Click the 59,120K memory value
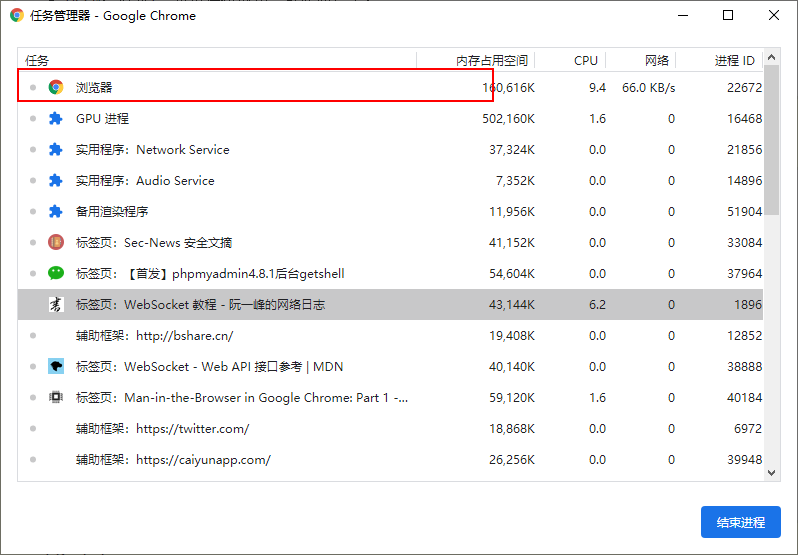798x555 pixels. [512, 398]
